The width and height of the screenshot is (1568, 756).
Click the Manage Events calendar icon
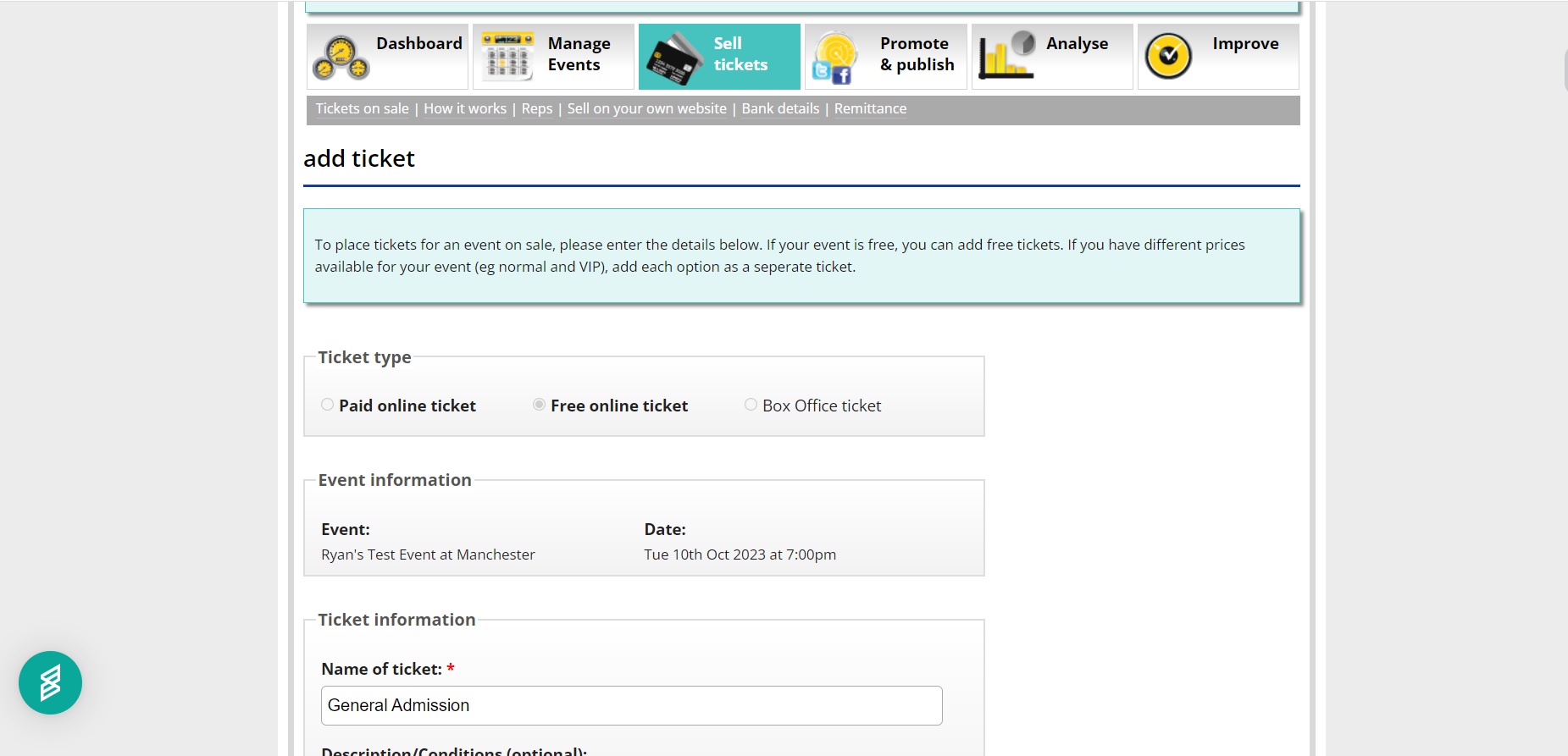(x=507, y=57)
